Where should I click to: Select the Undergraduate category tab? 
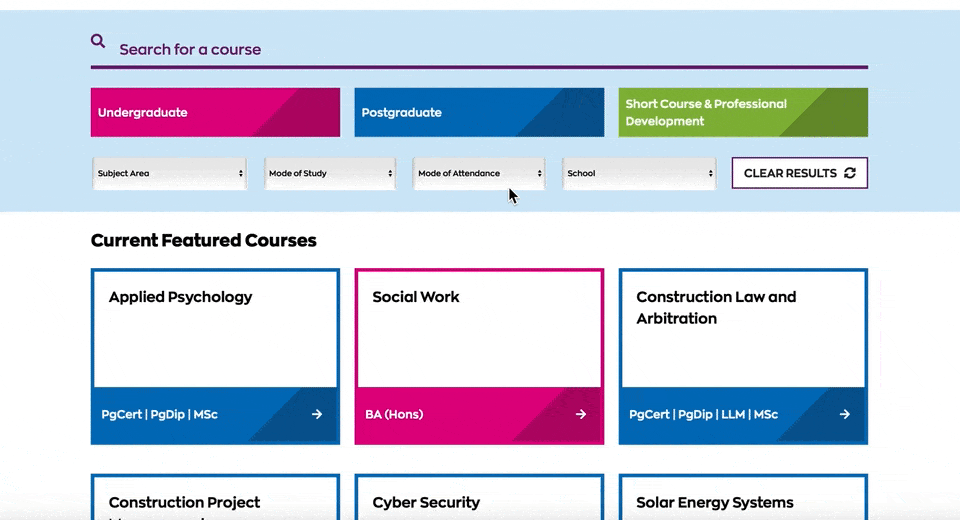(x=215, y=112)
